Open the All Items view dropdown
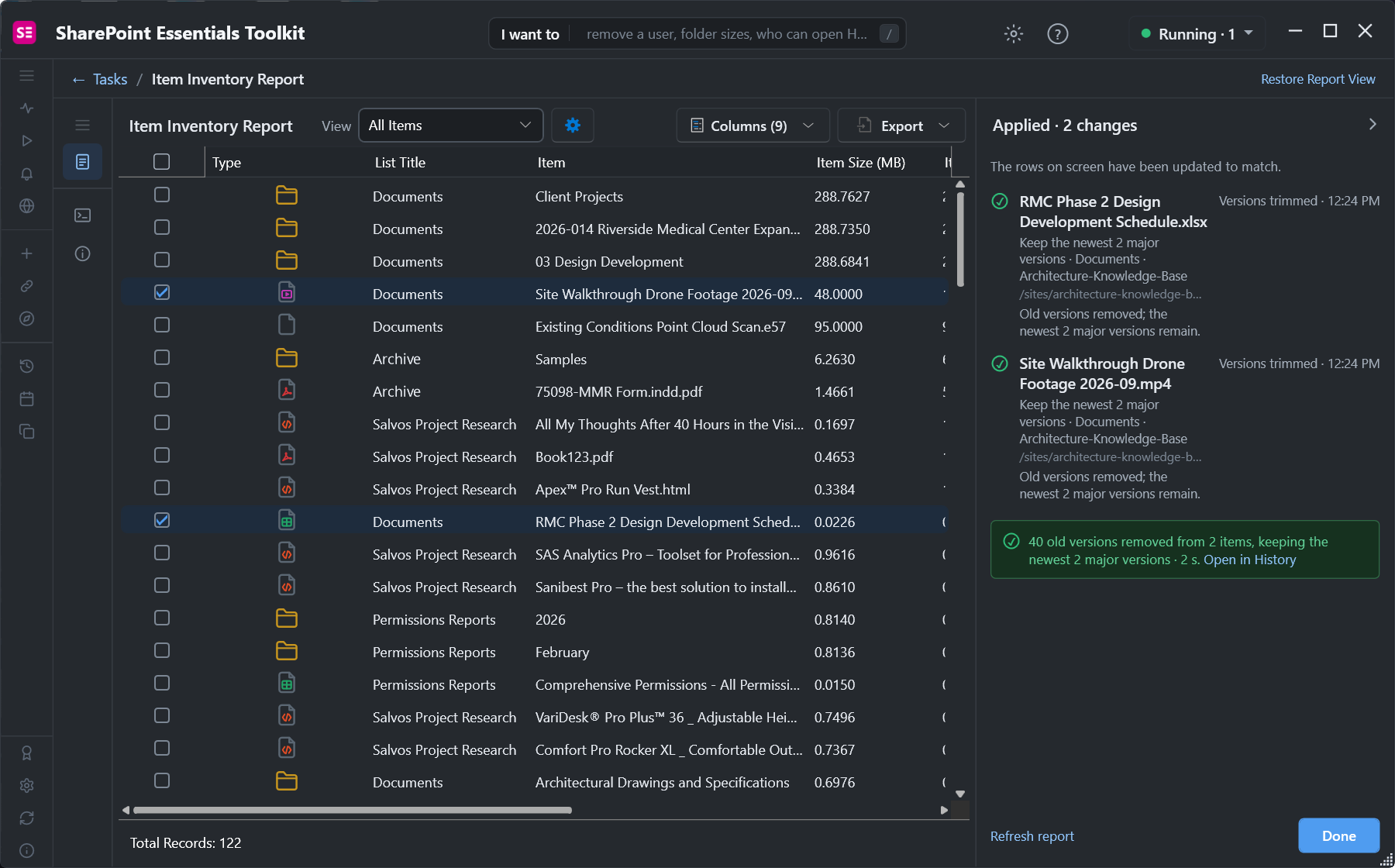The width and height of the screenshot is (1395, 868). point(451,126)
